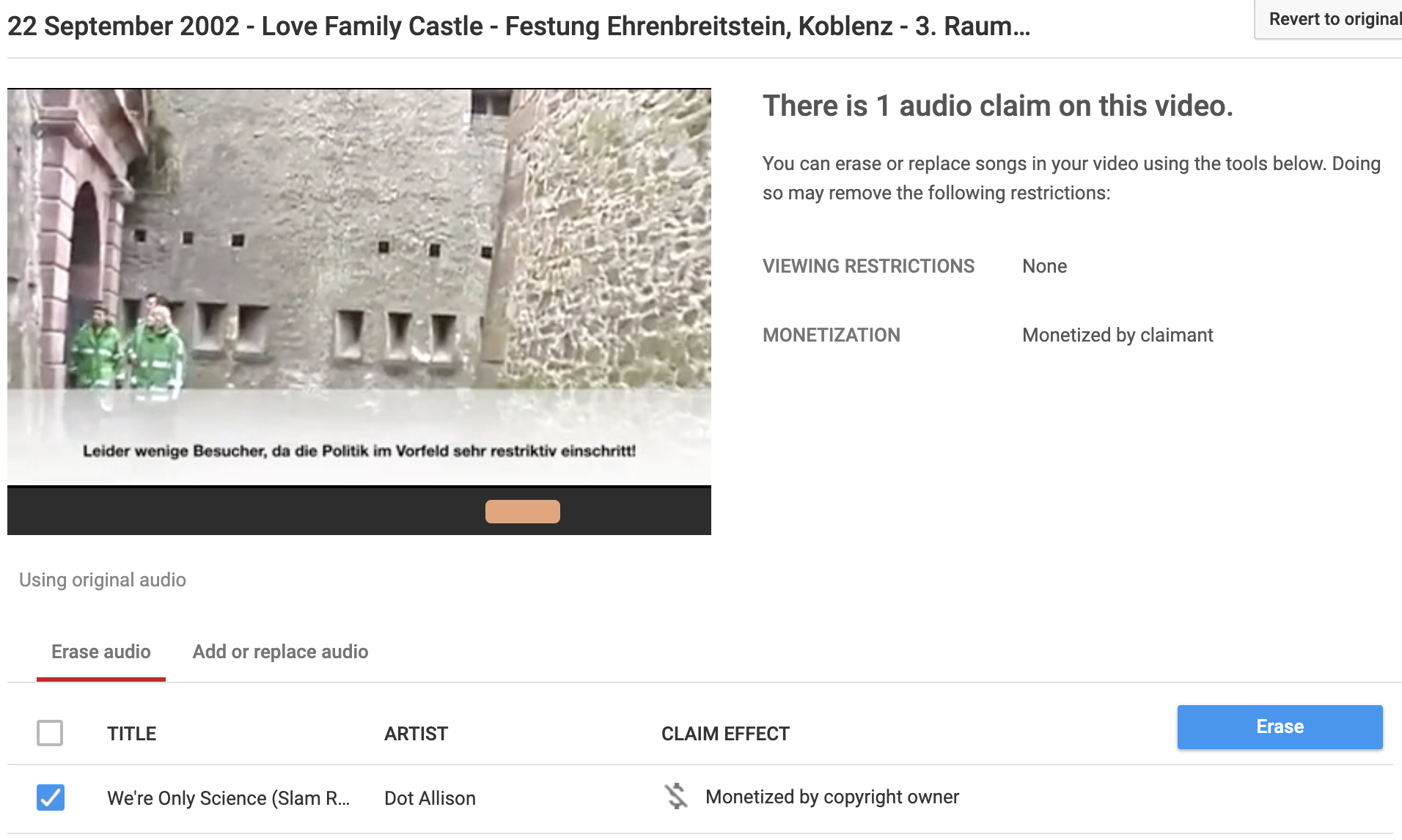Switch to the Erase audio tab
Image resolution: width=1402 pixels, height=840 pixels.
[x=101, y=652]
